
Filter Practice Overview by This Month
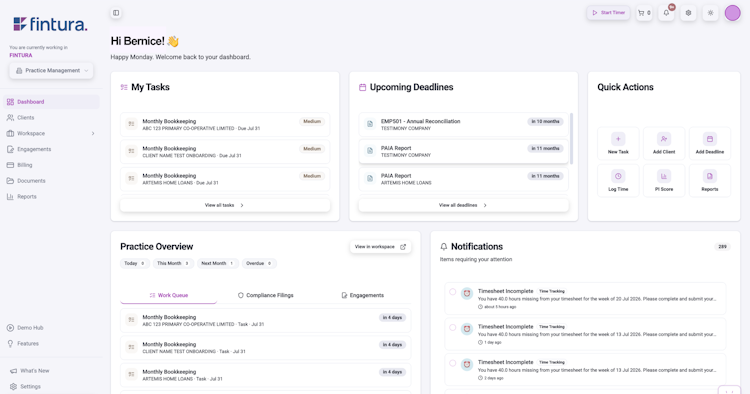point(173,263)
